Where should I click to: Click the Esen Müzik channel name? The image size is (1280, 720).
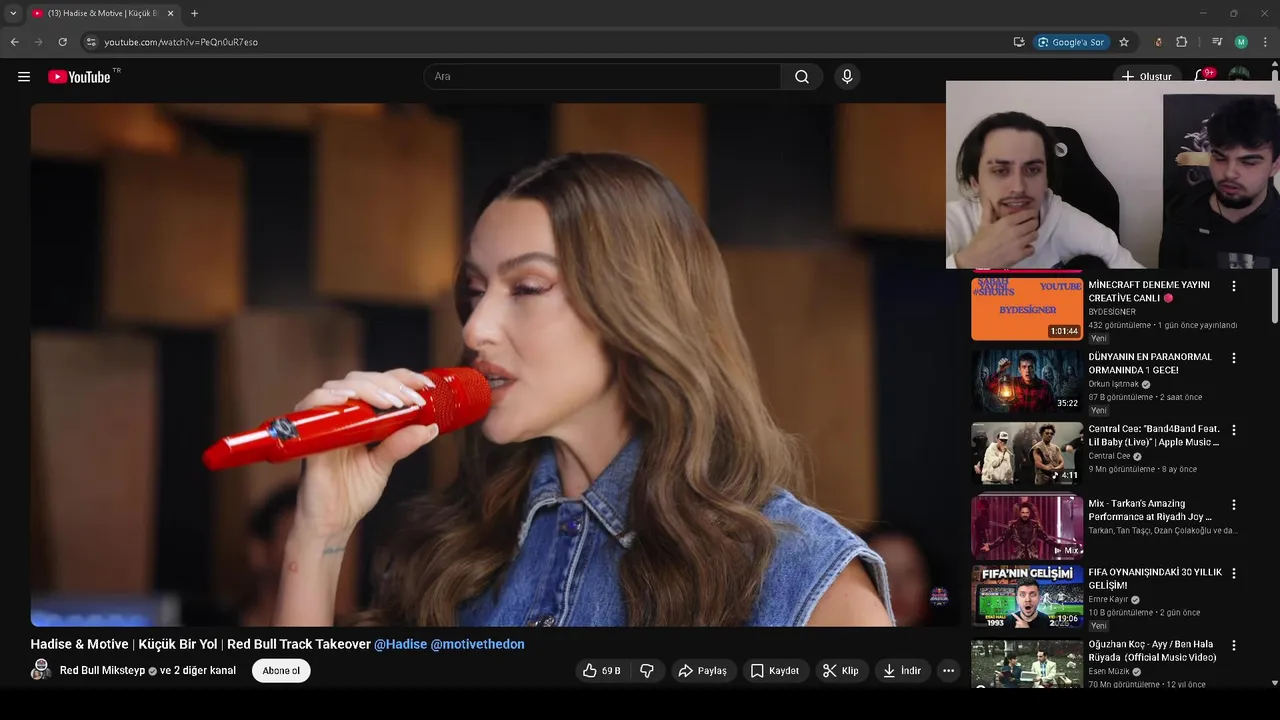(x=1109, y=671)
